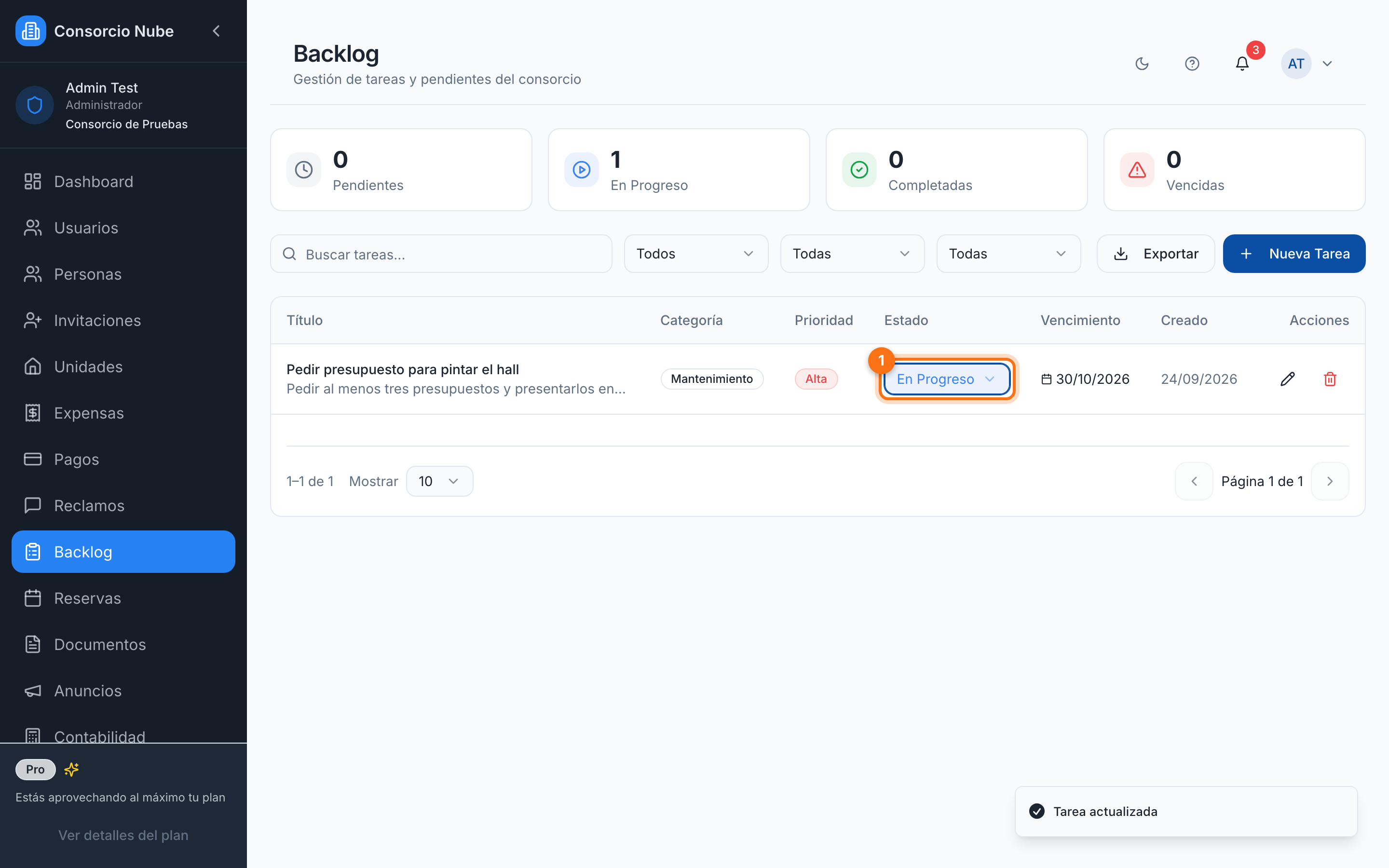Viewport: 1389px width, 868px height.
Task: Go to Dashboard in the sidebar
Action: [123, 181]
